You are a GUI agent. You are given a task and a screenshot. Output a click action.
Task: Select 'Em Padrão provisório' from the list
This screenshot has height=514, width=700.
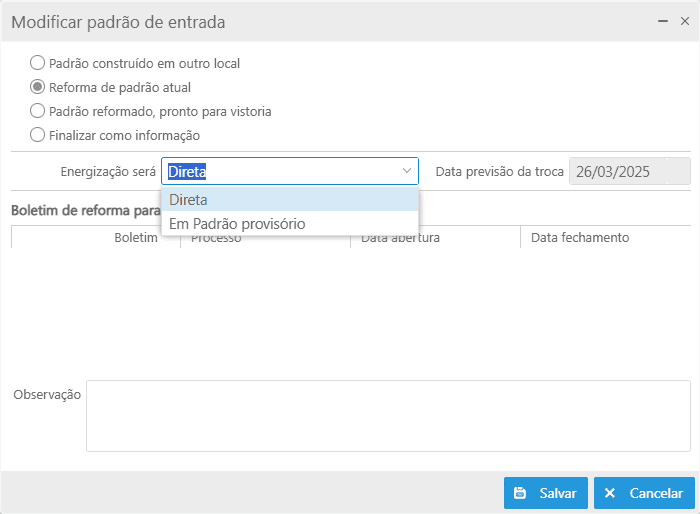(289, 224)
